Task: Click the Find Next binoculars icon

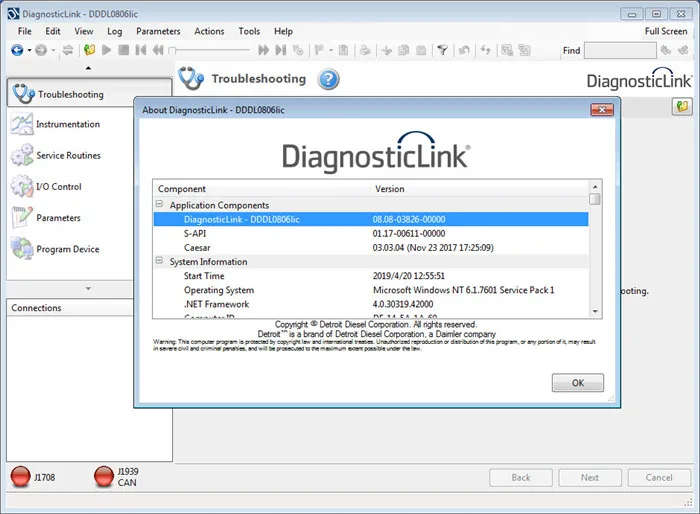Action: pos(683,50)
